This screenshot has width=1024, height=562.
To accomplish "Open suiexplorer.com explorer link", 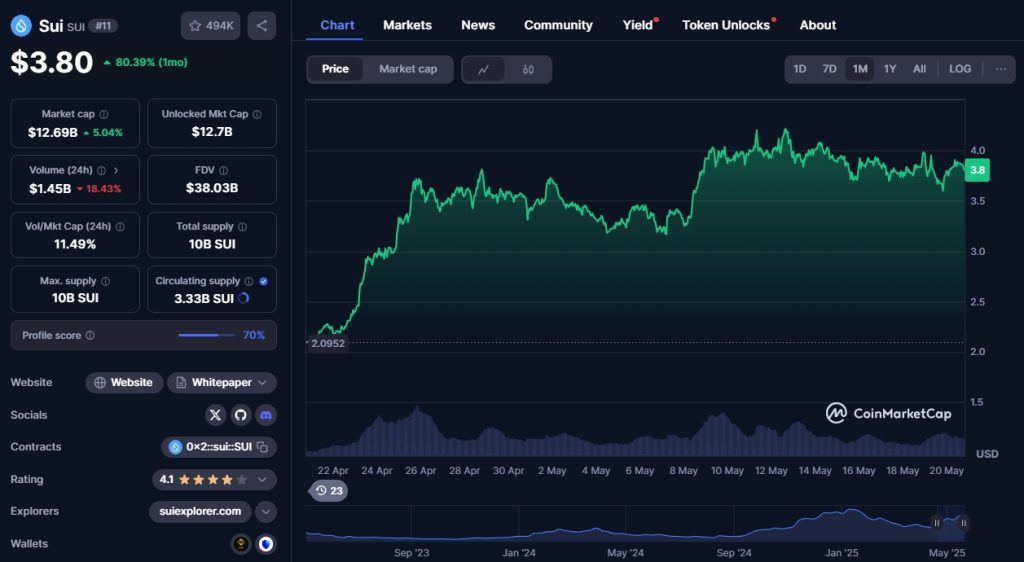I will [200, 512].
